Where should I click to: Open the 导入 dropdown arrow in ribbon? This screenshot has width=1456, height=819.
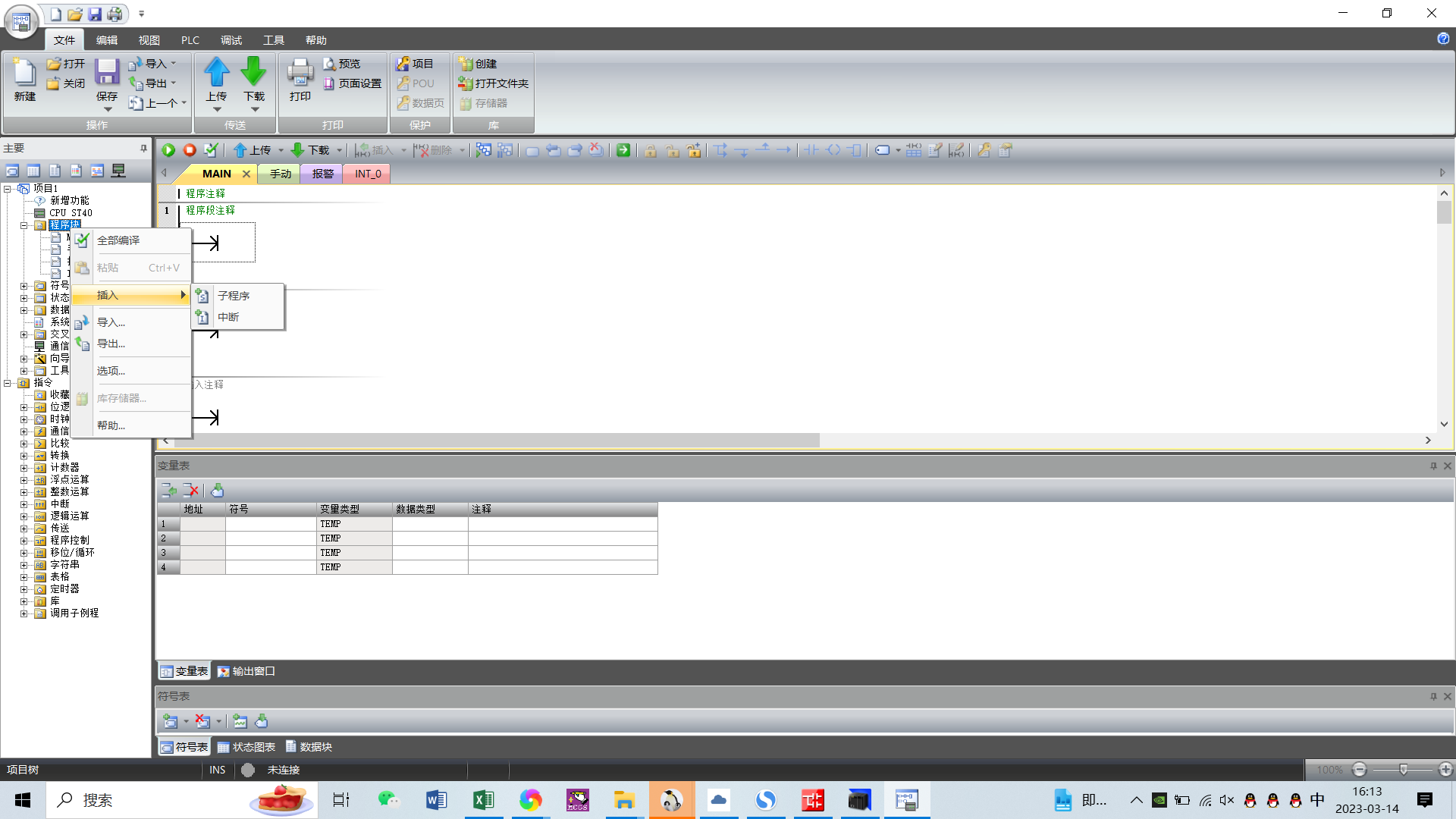pyautogui.click(x=174, y=64)
